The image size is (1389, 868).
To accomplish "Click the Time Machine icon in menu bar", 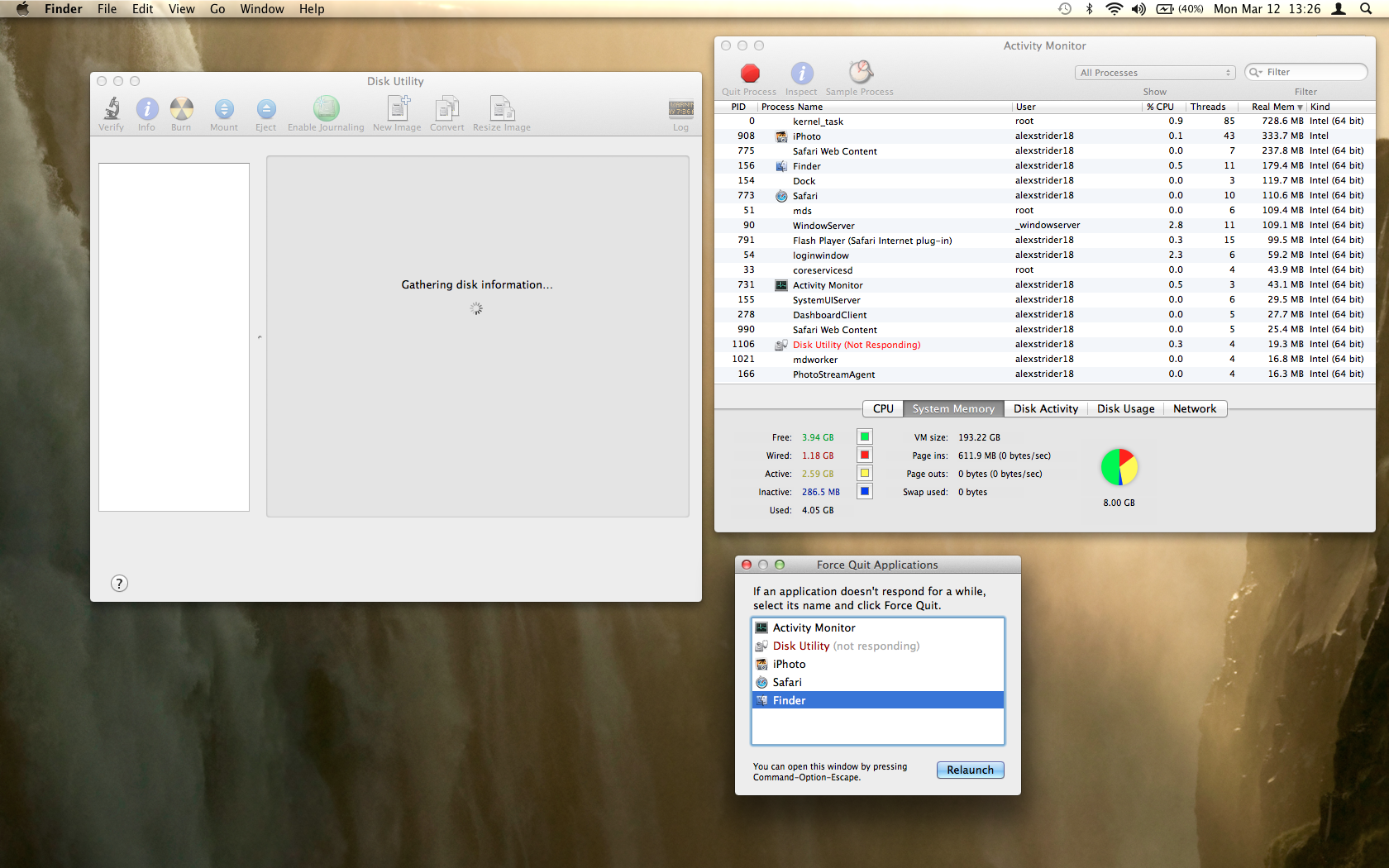I will pos(1065,9).
